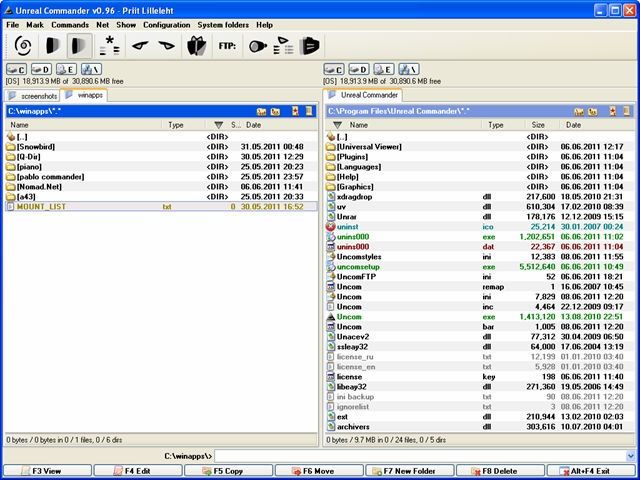
Task: Open the Help menu
Action: pyautogui.click(x=264, y=25)
